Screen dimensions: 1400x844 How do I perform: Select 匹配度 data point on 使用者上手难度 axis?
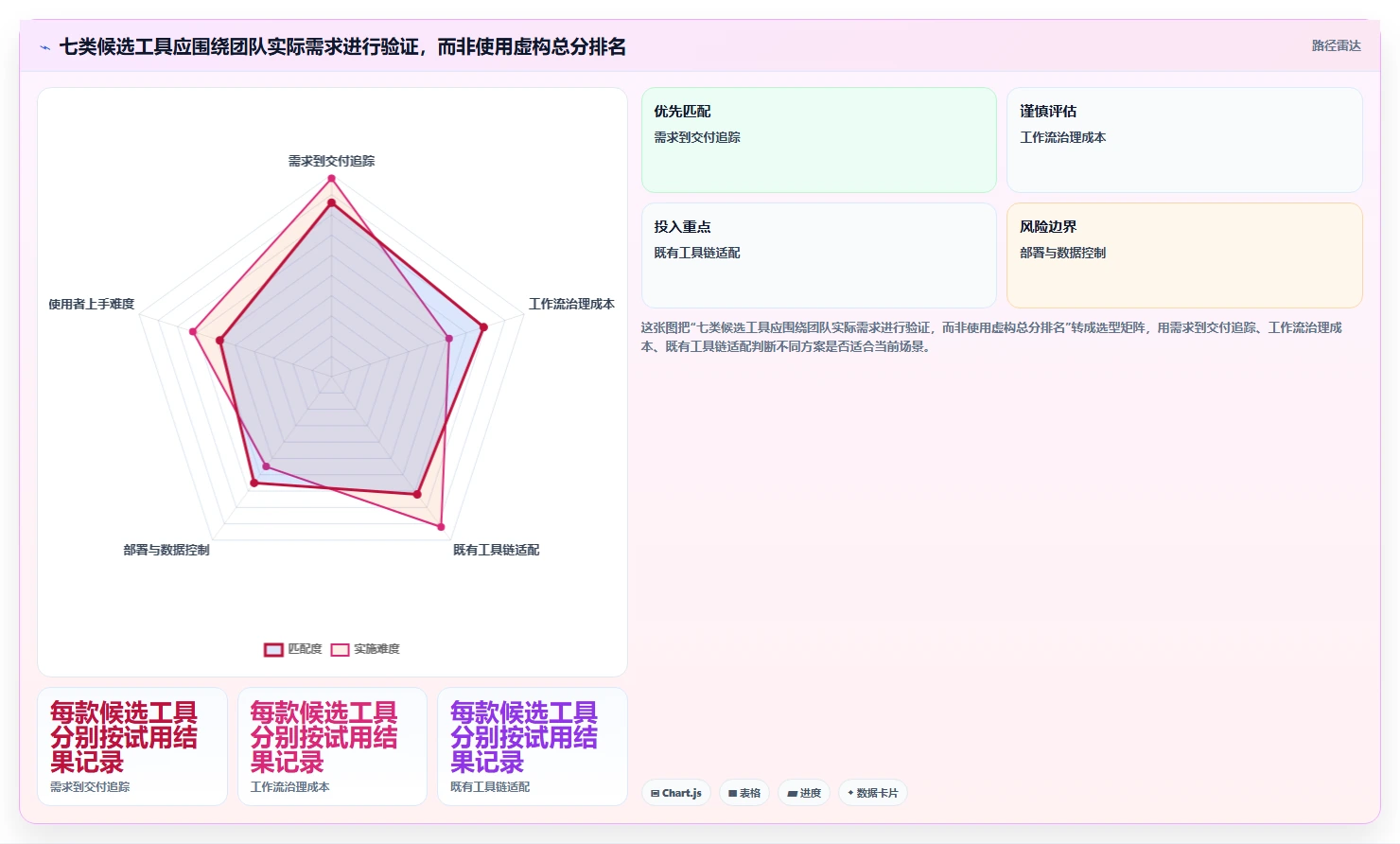click(x=219, y=341)
